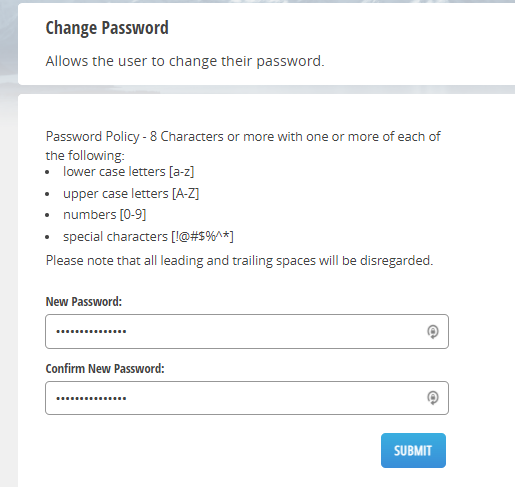Select the numbers [0-9] bullet

click(105, 215)
